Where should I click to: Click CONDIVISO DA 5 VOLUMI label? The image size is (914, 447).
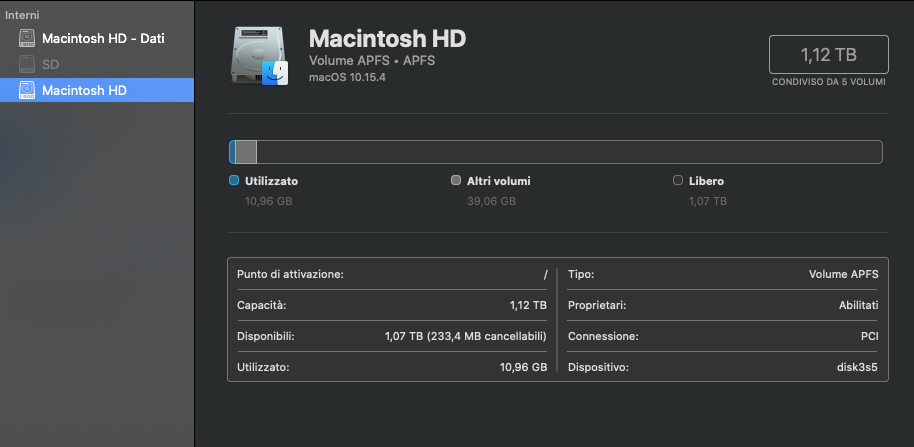point(829,82)
